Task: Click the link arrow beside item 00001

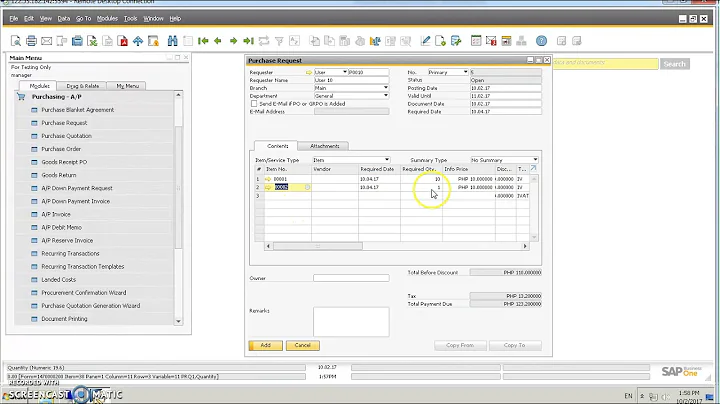Action: (x=268, y=179)
